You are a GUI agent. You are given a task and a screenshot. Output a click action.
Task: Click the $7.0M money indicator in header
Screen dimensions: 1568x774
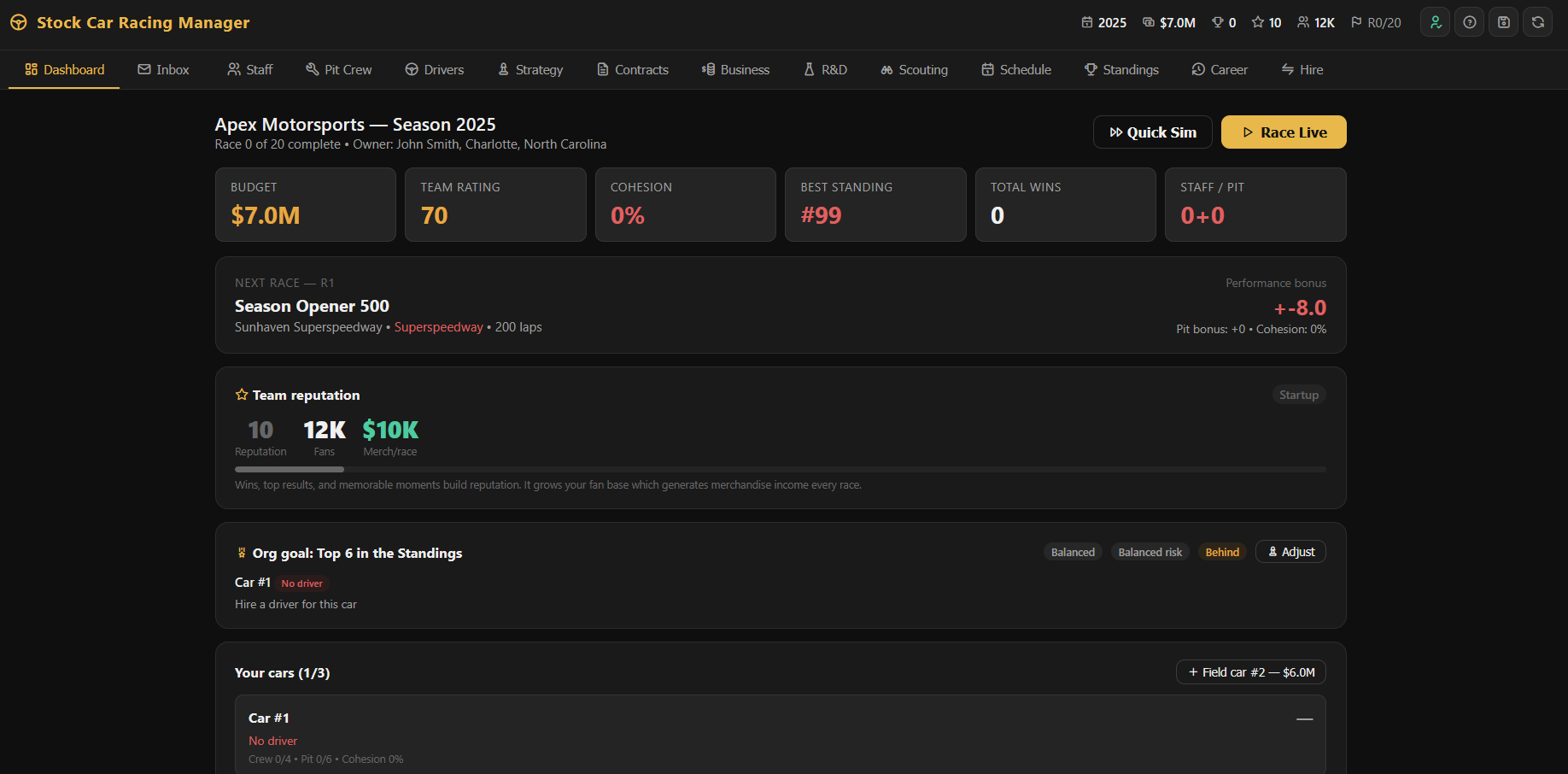click(1169, 23)
